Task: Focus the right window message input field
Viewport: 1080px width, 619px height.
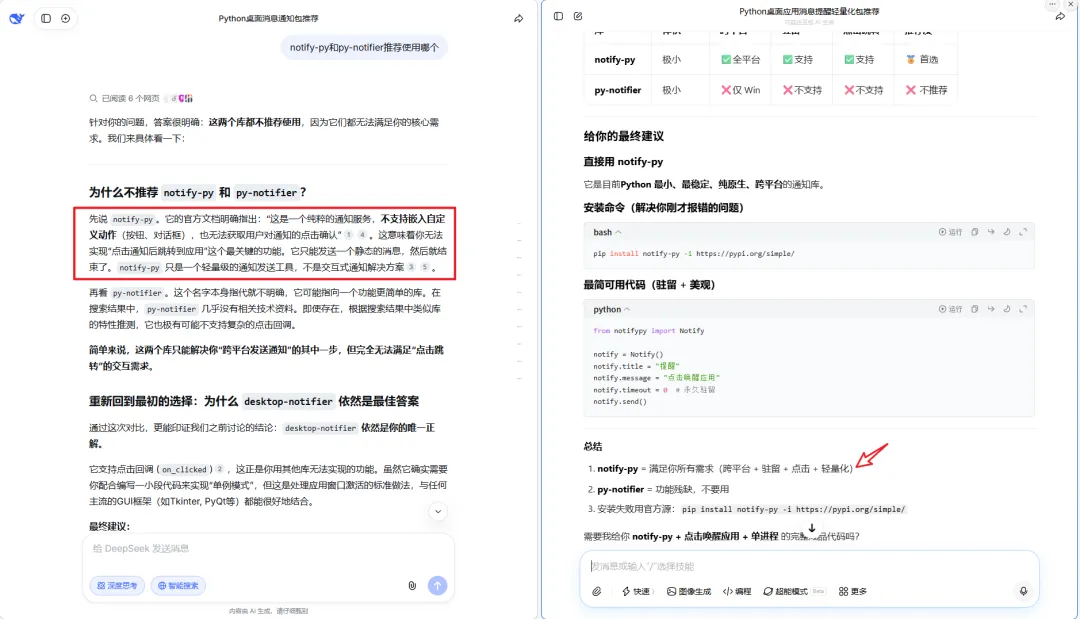Action: pos(809,566)
